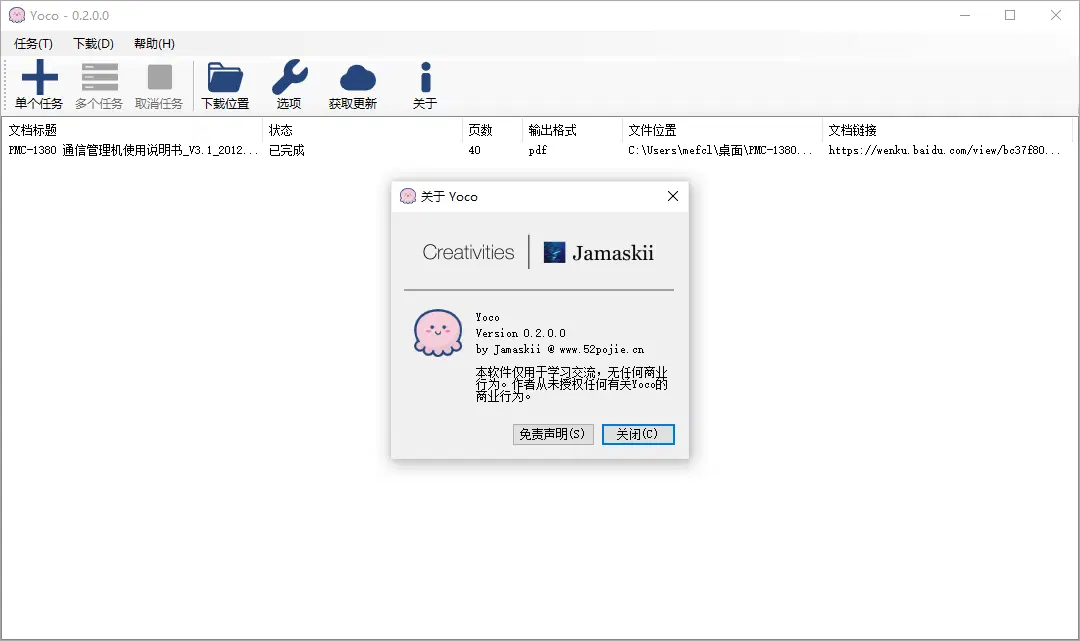Click the cloud icon to get updates
This screenshot has height=641, width=1080.
(x=357, y=78)
